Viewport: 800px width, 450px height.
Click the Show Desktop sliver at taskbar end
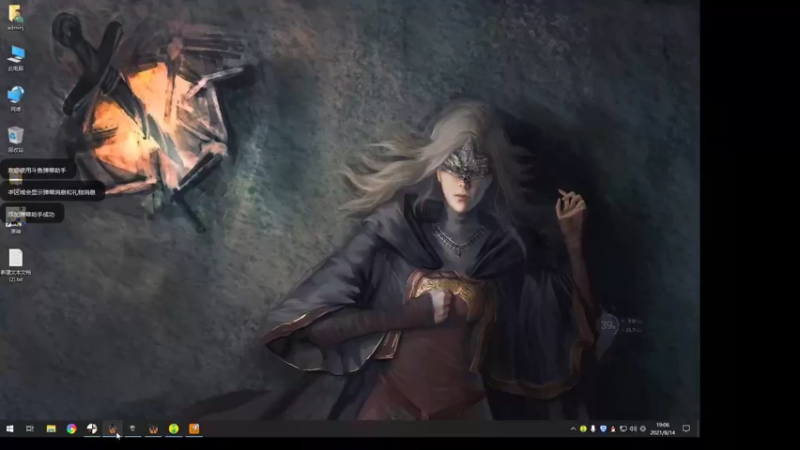(698, 429)
